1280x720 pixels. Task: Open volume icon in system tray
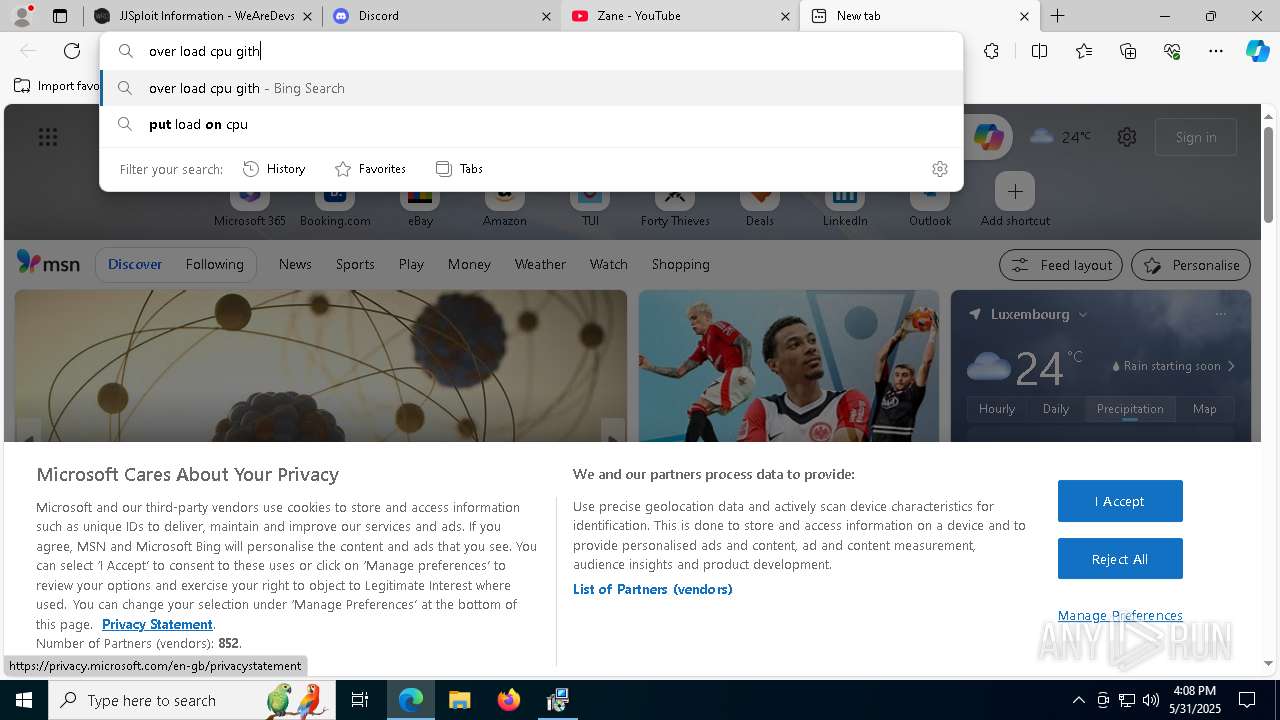(x=1151, y=700)
